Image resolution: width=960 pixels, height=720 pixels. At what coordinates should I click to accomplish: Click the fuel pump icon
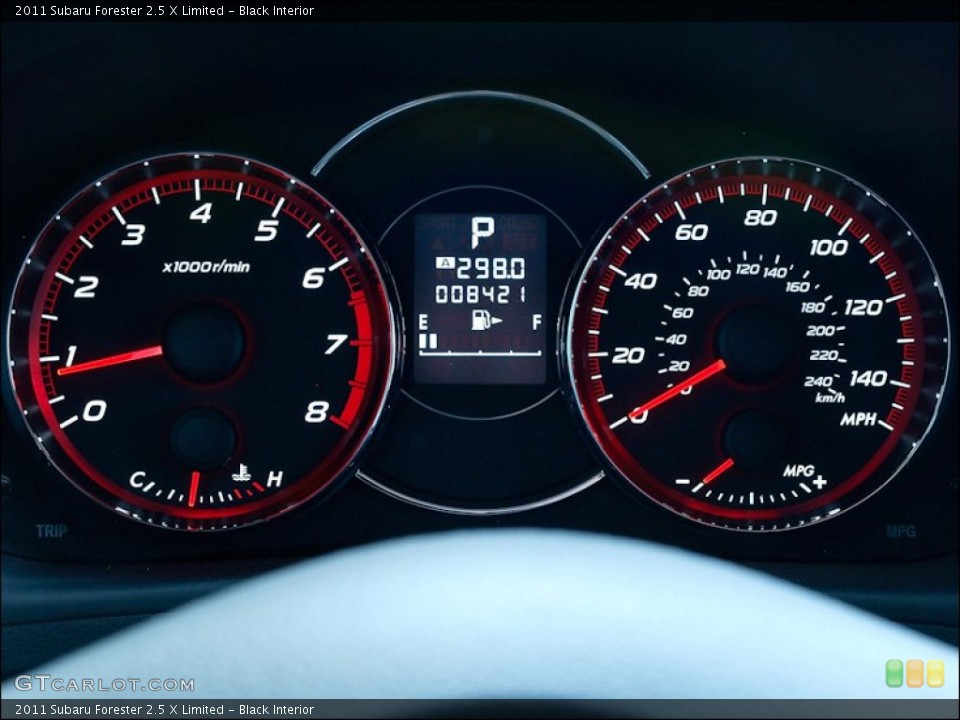pyautogui.click(x=486, y=320)
